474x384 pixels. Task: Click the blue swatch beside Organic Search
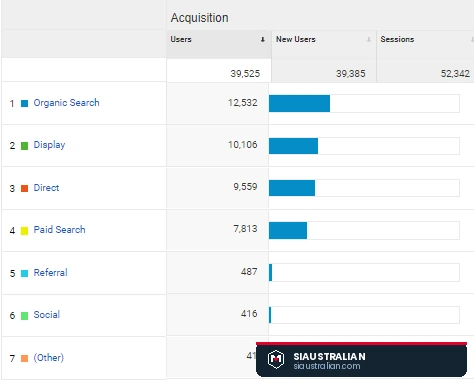(24, 103)
